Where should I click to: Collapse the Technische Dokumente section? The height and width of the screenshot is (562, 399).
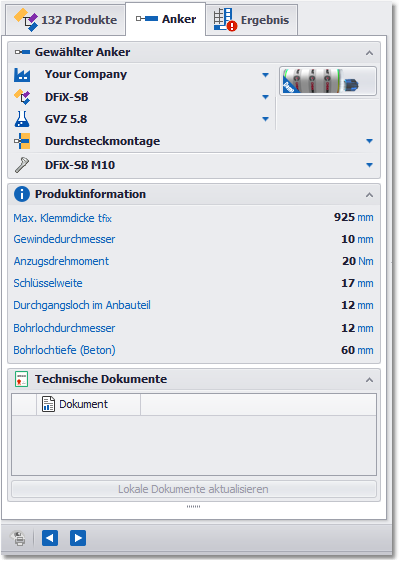[x=369, y=380]
